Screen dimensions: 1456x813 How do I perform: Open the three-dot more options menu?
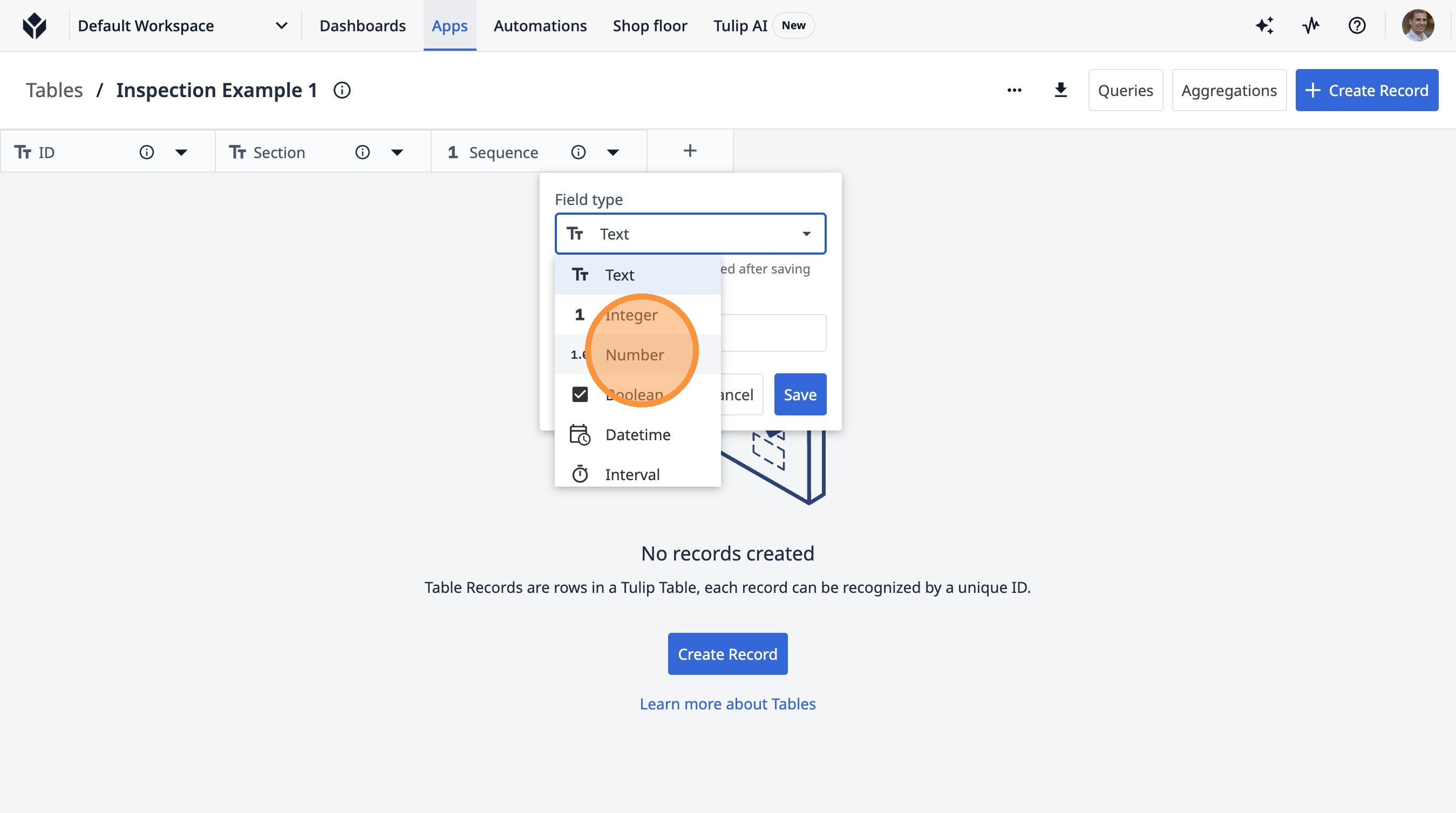tap(1014, 90)
